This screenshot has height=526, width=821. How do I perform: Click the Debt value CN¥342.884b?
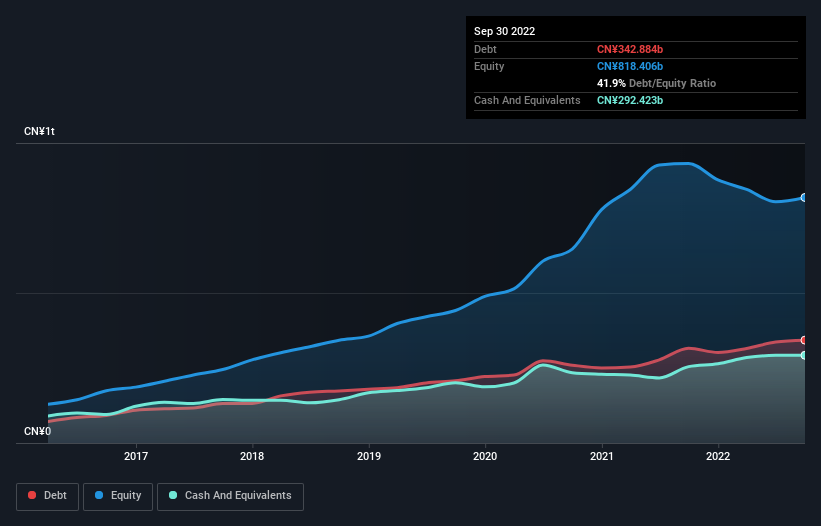point(630,49)
